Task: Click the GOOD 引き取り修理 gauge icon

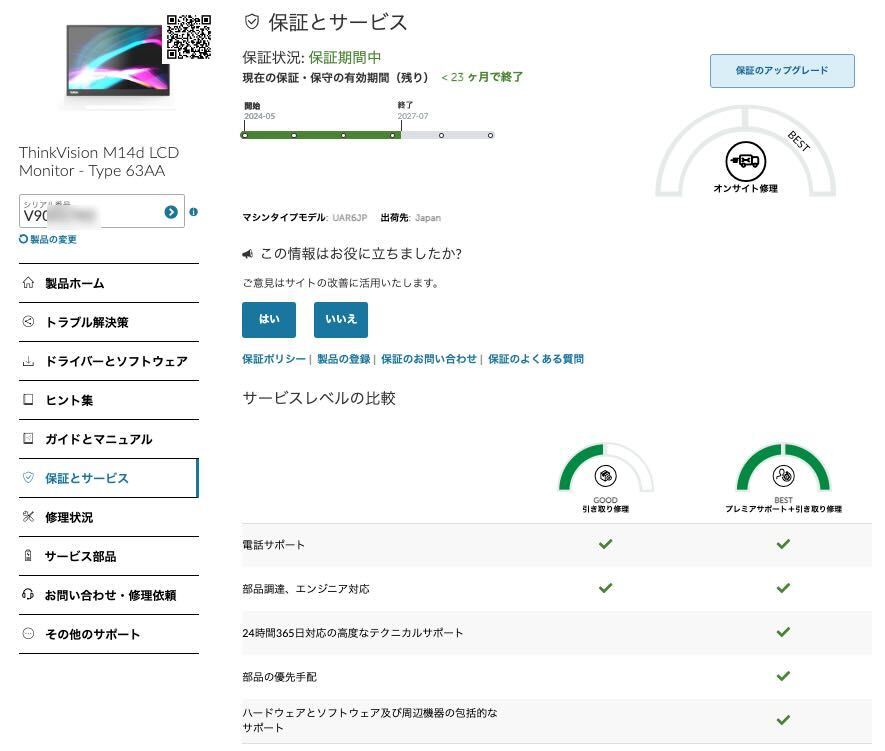Action: coord(606,476)
